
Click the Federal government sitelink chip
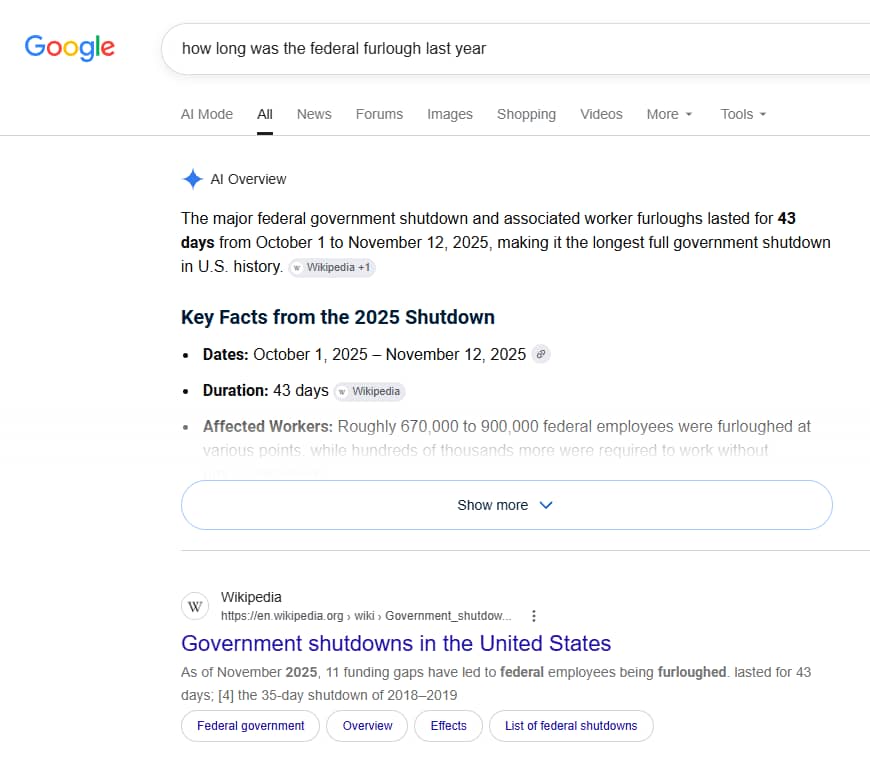pyautogui.click(x=250, y=726)
